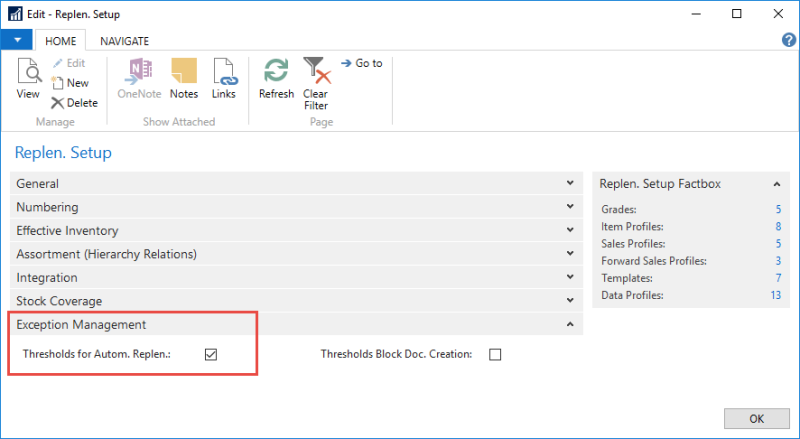The height and width of the screenshot is (439, 800).
Task: Click the New document icon
Action: tap(58, 83)
